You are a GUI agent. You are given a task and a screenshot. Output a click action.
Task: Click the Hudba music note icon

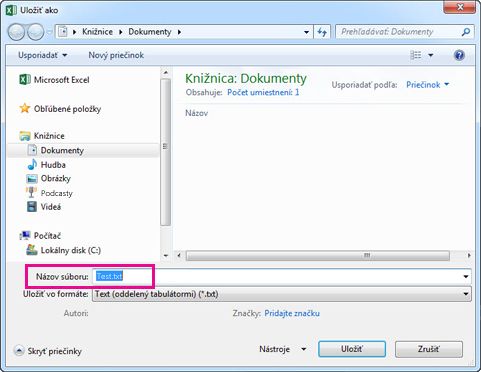coord(32,164)
